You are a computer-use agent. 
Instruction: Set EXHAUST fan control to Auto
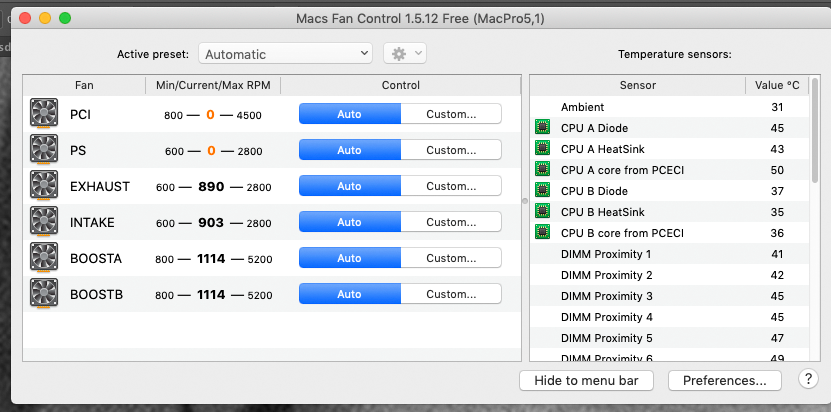click(350, 186)
